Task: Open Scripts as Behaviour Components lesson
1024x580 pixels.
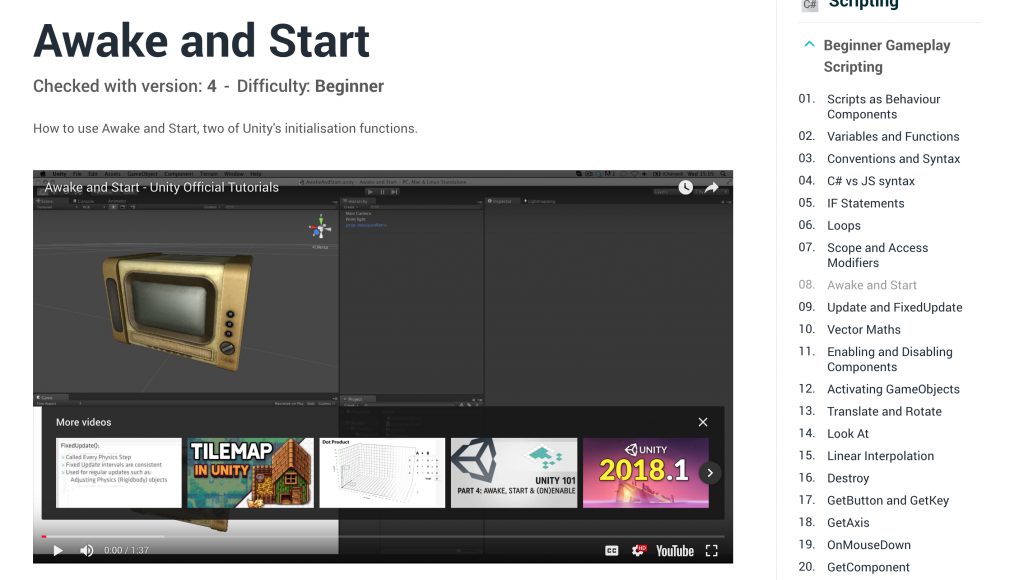Action: (884, 106)
